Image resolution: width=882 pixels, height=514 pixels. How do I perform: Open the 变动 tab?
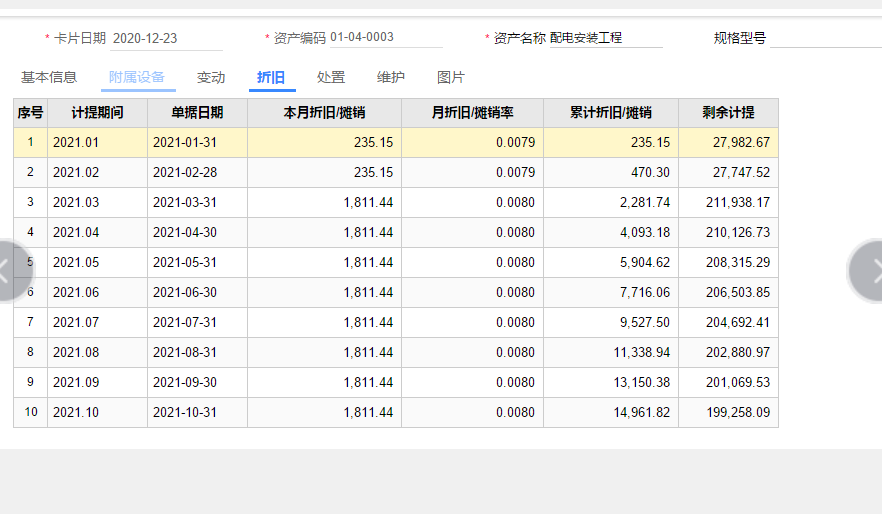click(x=211, y=77)
